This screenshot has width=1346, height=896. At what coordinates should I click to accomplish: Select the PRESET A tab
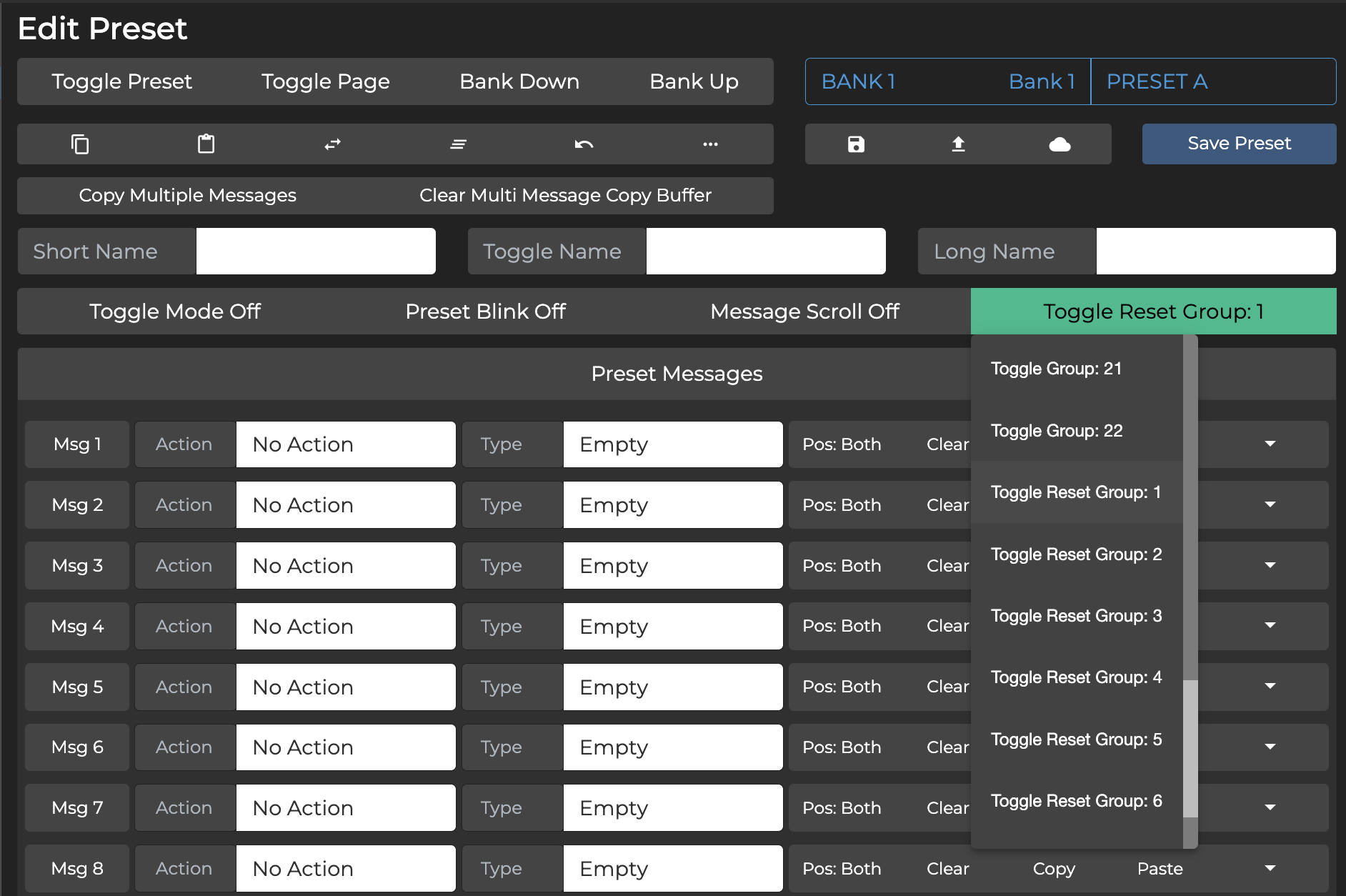1157,81
